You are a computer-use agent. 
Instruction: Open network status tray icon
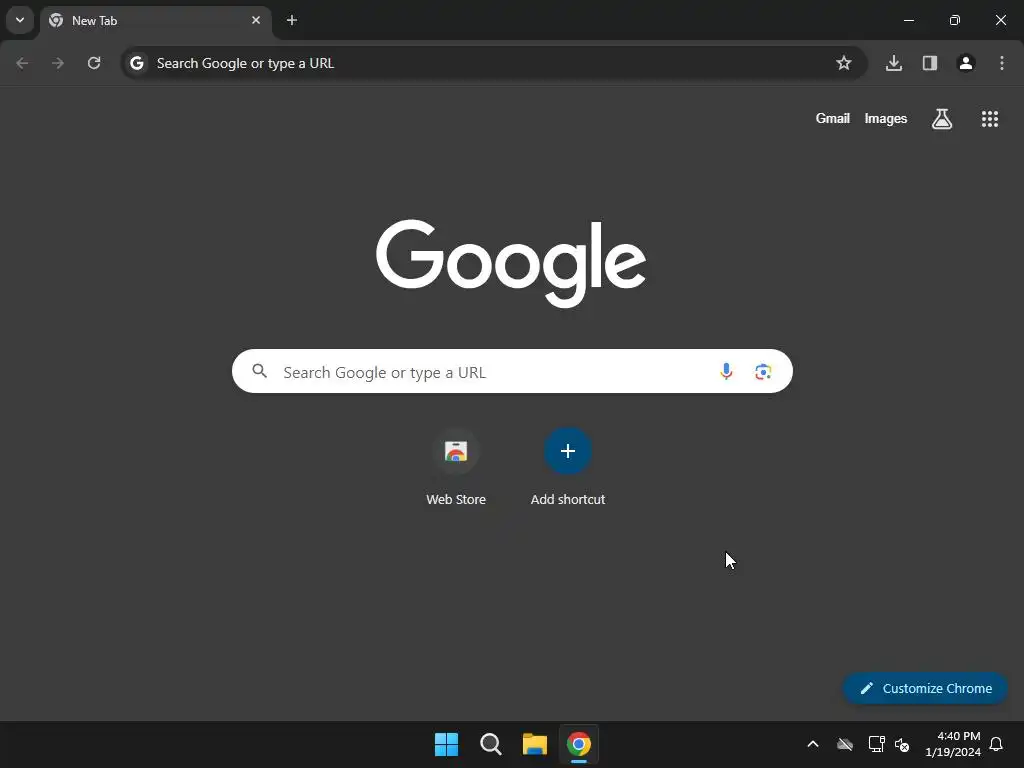876,744
